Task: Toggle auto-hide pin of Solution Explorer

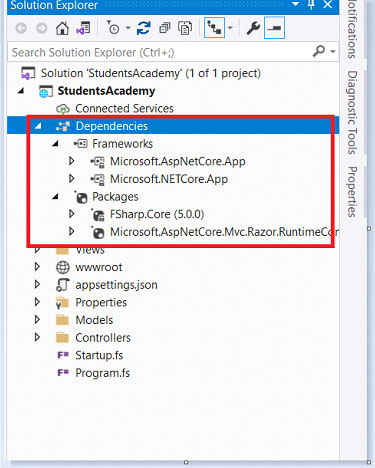Action: click(x=311, y=4)
